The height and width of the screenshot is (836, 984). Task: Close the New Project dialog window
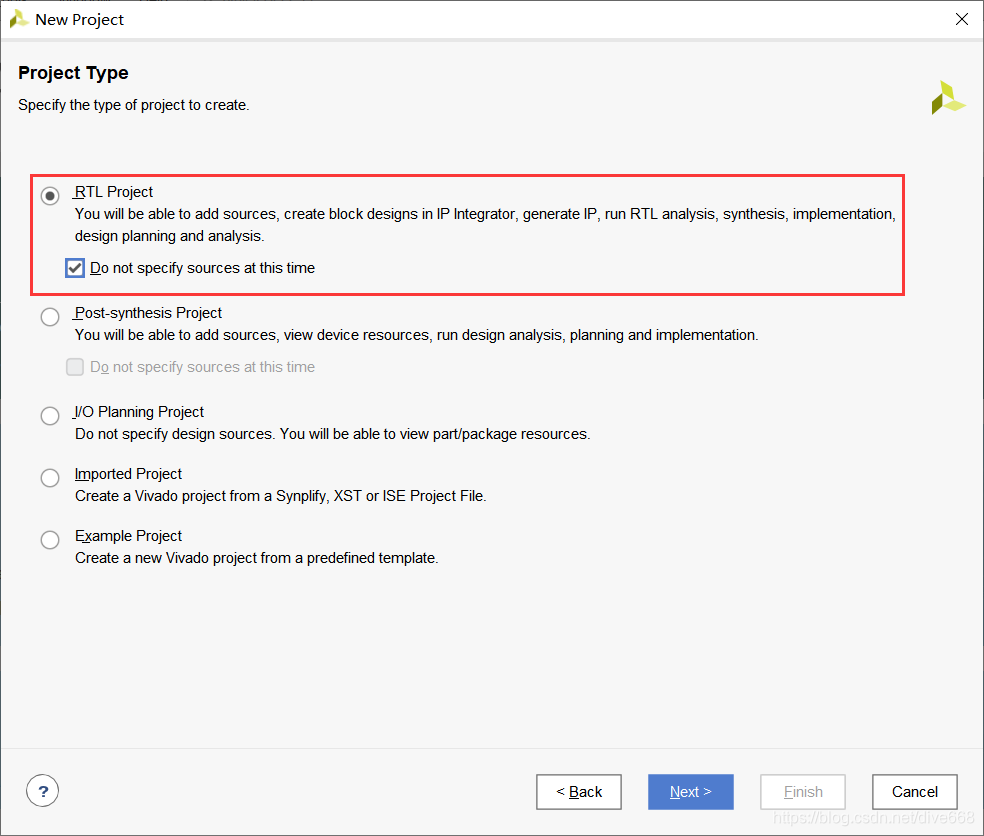click(961, 19)
